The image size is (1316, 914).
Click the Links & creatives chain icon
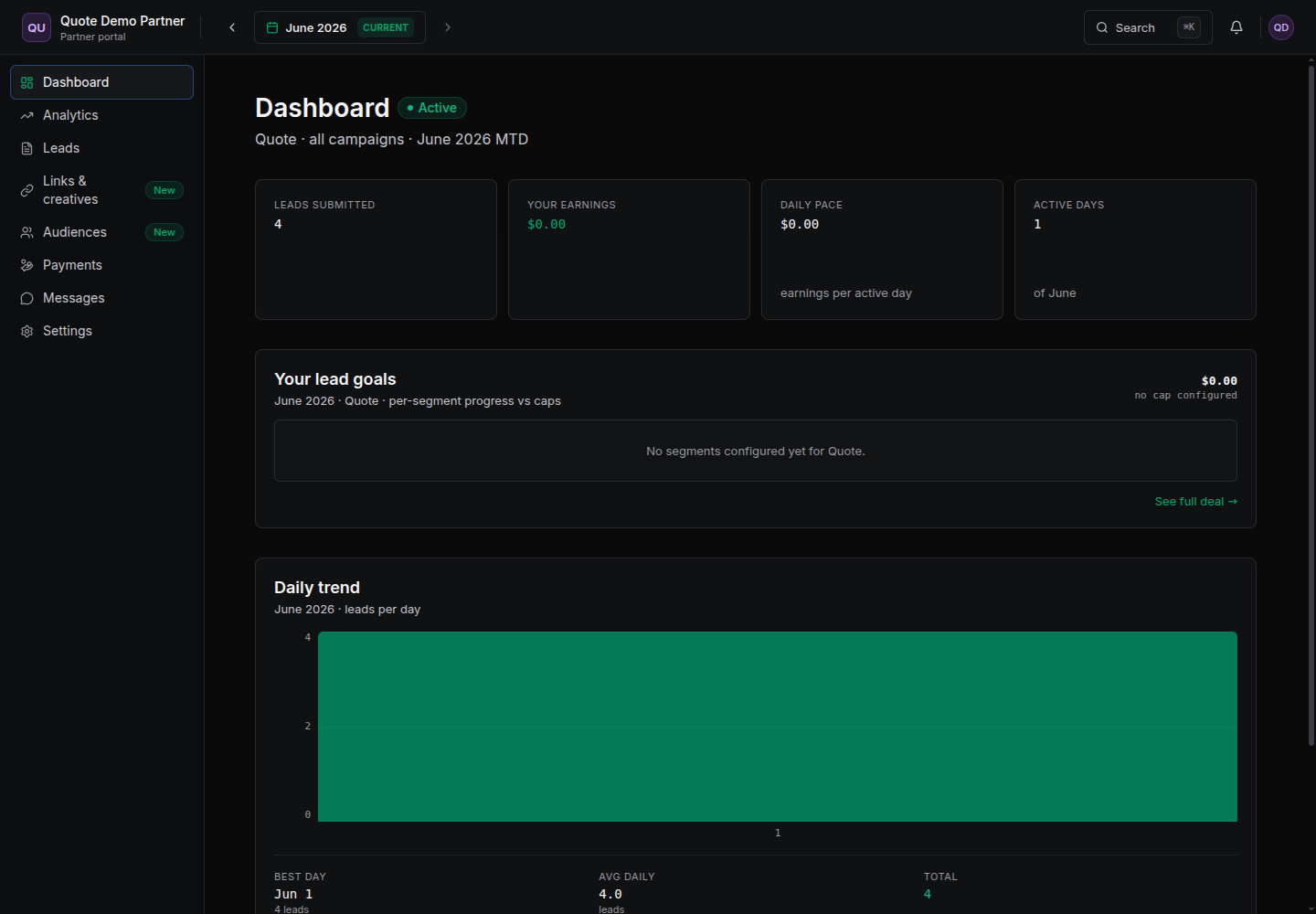tap(27, 190)
